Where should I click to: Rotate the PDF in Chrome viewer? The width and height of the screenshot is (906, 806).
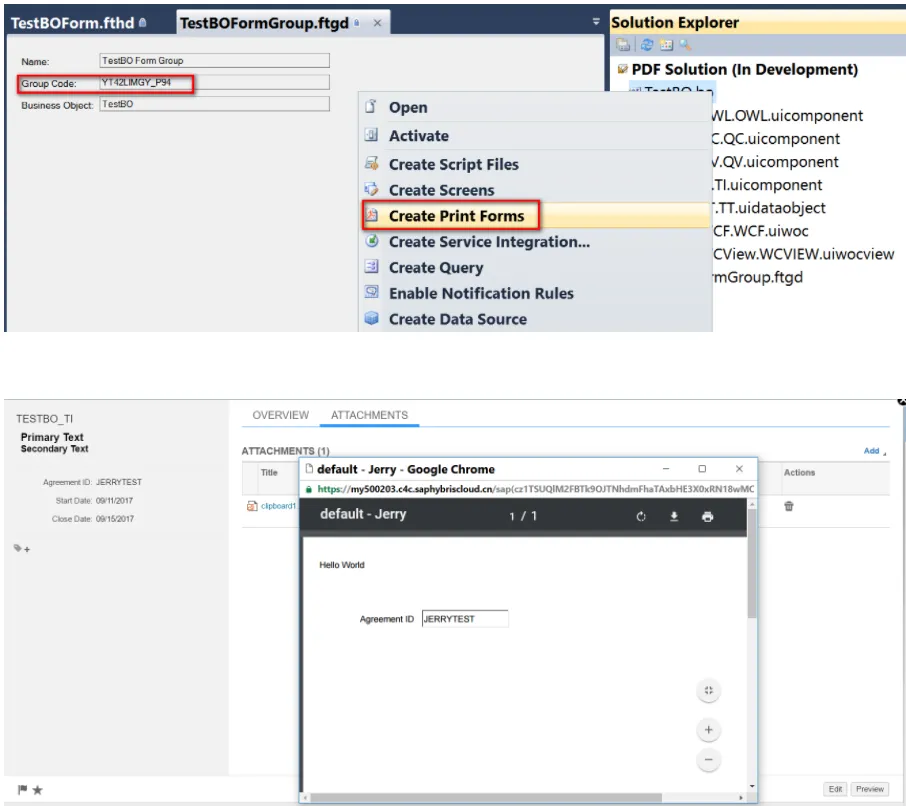point(641,516)
